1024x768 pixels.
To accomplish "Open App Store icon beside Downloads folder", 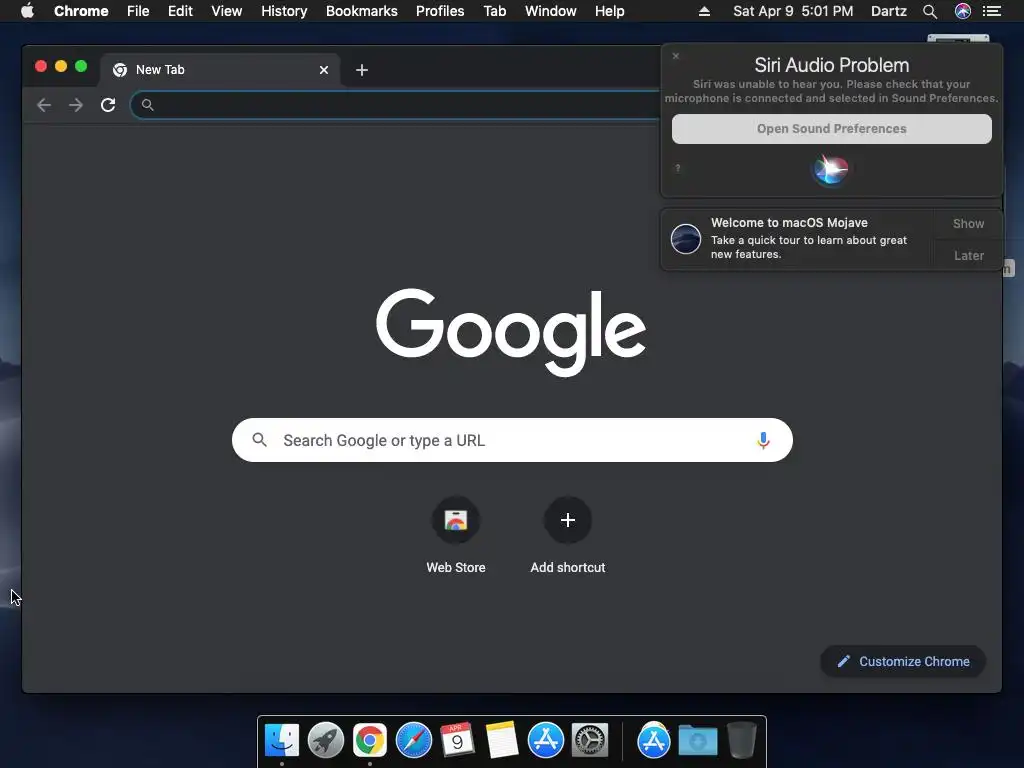I will pos(654,741).
